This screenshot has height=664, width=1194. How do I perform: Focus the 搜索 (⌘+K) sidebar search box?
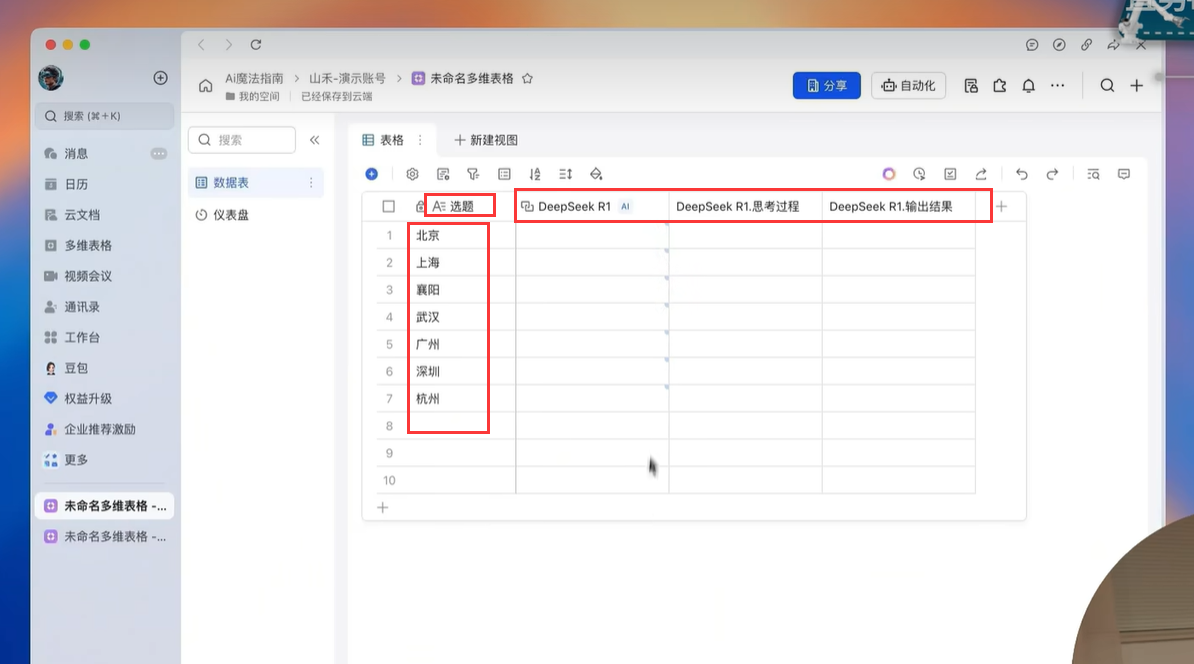point(104,116)
